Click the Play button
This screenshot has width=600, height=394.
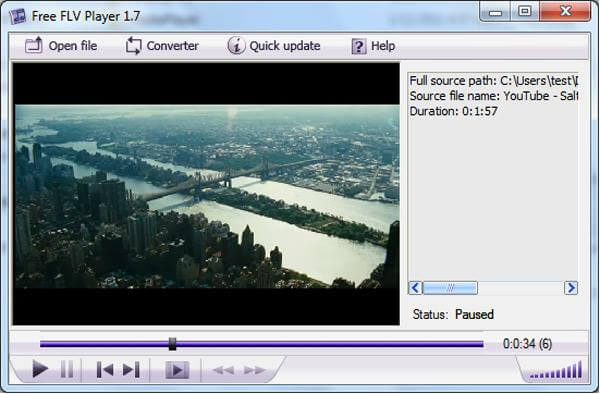tap(40, 369)
